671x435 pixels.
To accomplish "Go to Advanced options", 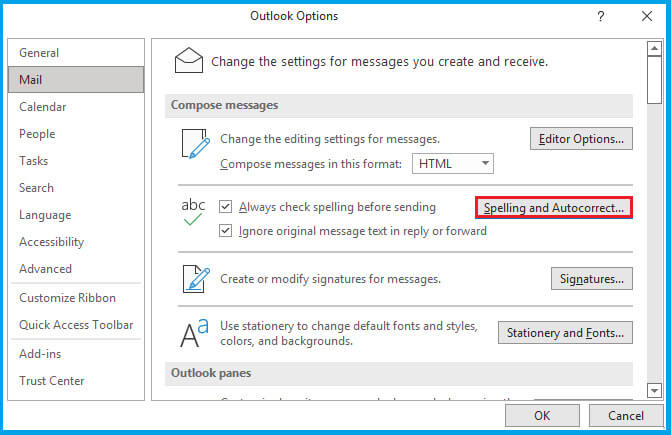I will (x=76, y=269).
